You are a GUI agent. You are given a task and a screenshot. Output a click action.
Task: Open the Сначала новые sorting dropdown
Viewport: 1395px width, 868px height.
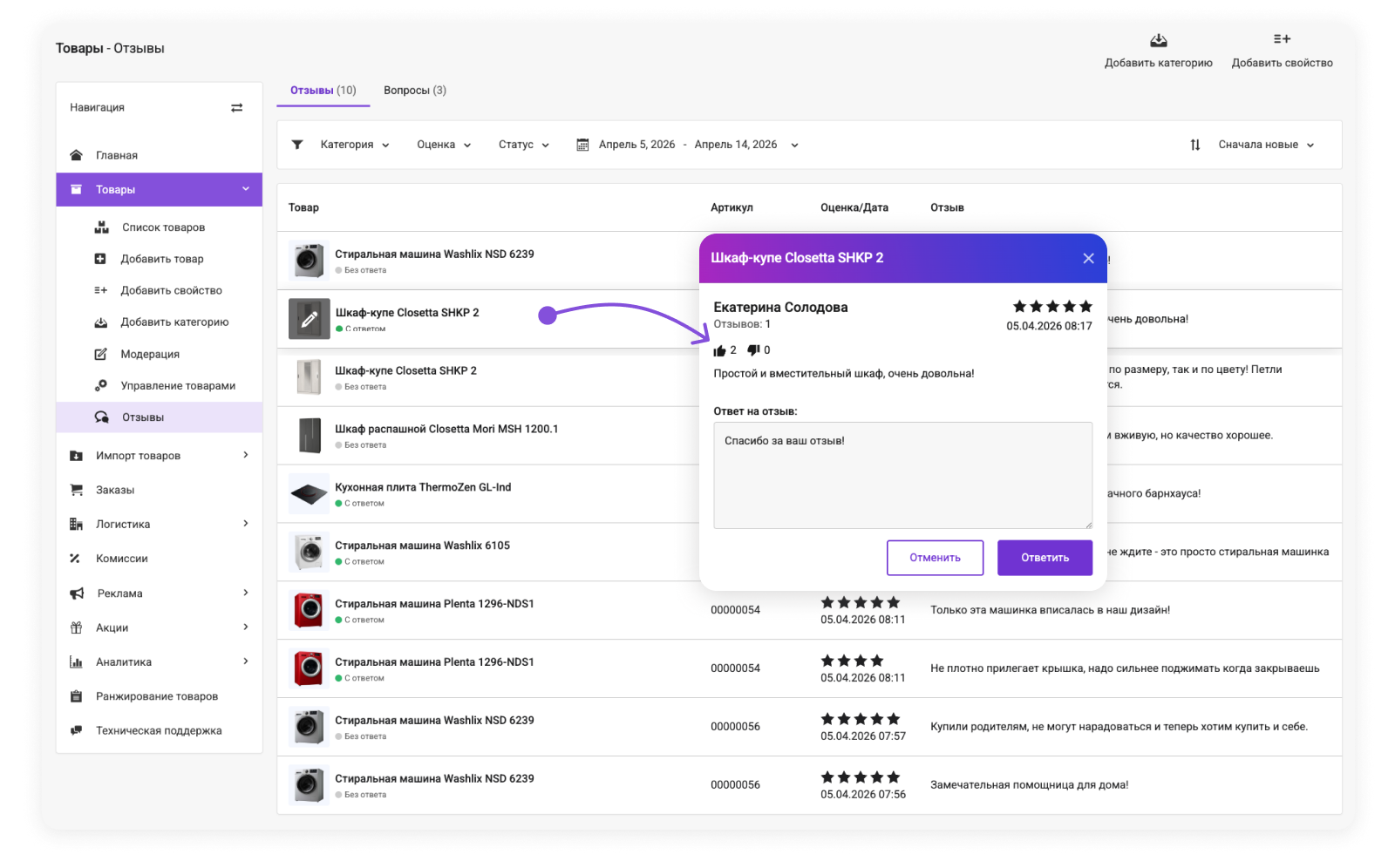[1265, 145]
